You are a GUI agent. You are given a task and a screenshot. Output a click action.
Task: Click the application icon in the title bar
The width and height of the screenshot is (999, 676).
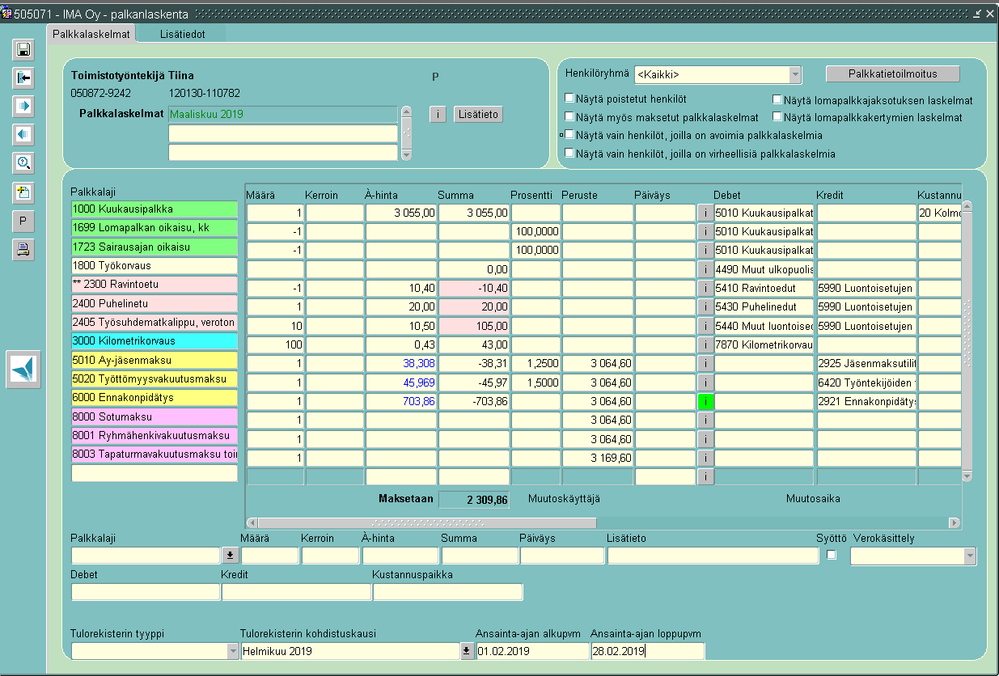6,13
